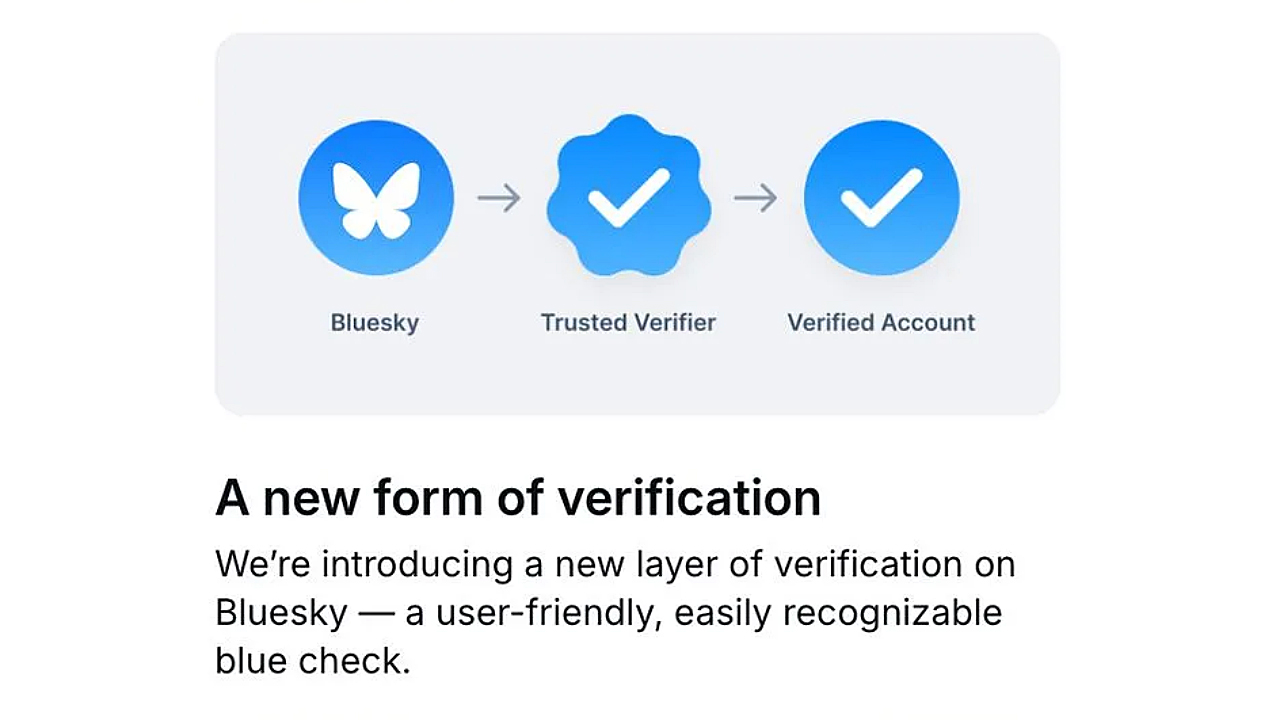Select the "Bluesky" label under the butterfly
This screenshot has height=720, width=1280.
click(375, 323)
